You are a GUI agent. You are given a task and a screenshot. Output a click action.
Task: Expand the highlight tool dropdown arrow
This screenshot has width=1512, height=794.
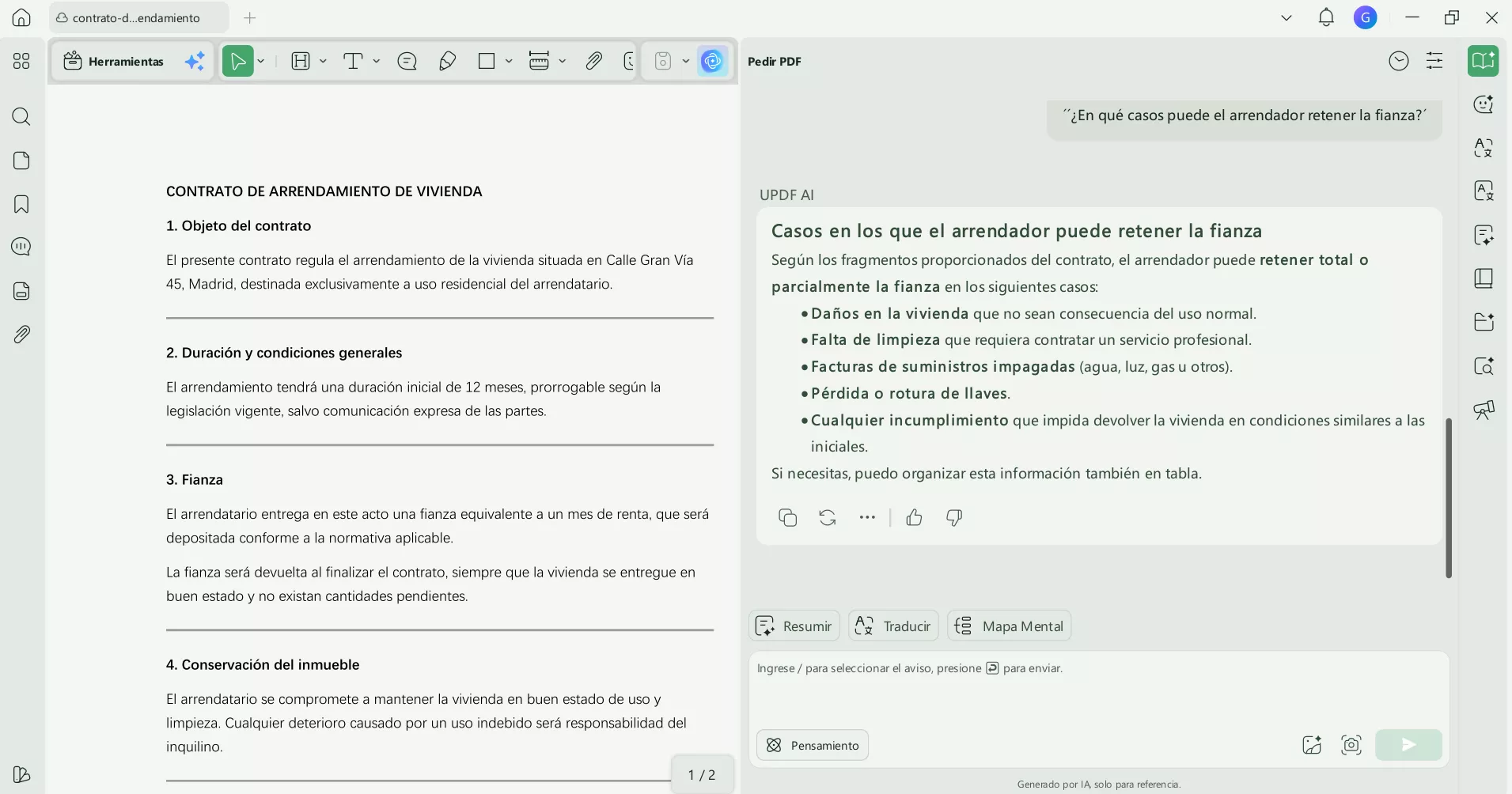323,61
